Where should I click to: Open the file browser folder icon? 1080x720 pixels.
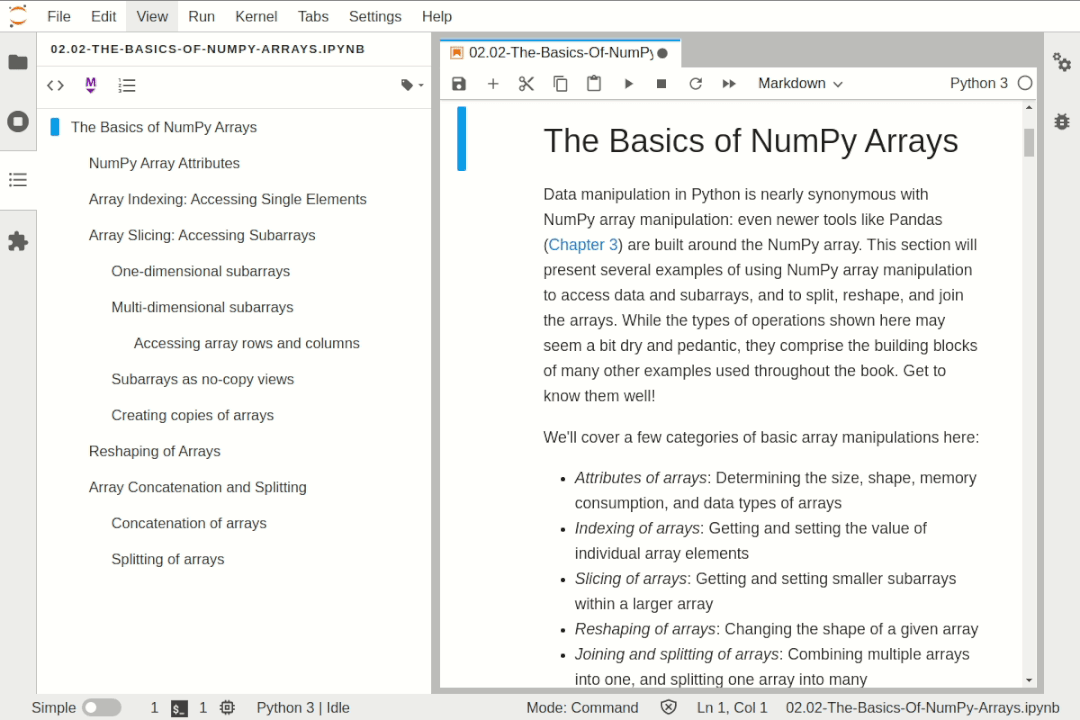click(18, 62)
